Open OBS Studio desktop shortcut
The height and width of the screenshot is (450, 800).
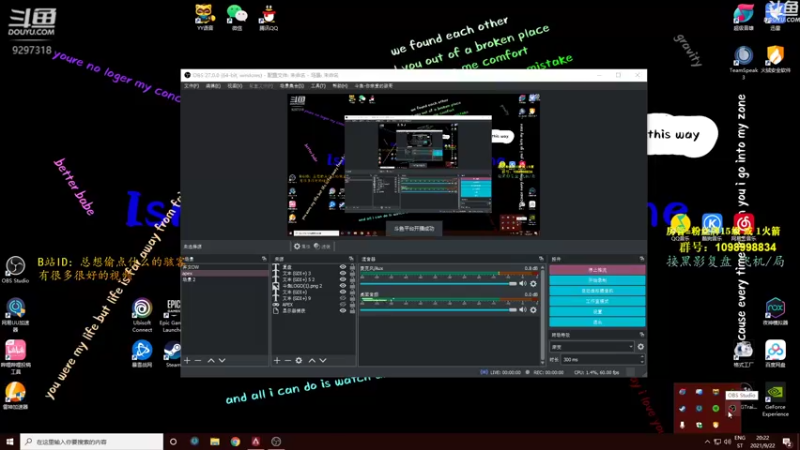coord(15,270)
